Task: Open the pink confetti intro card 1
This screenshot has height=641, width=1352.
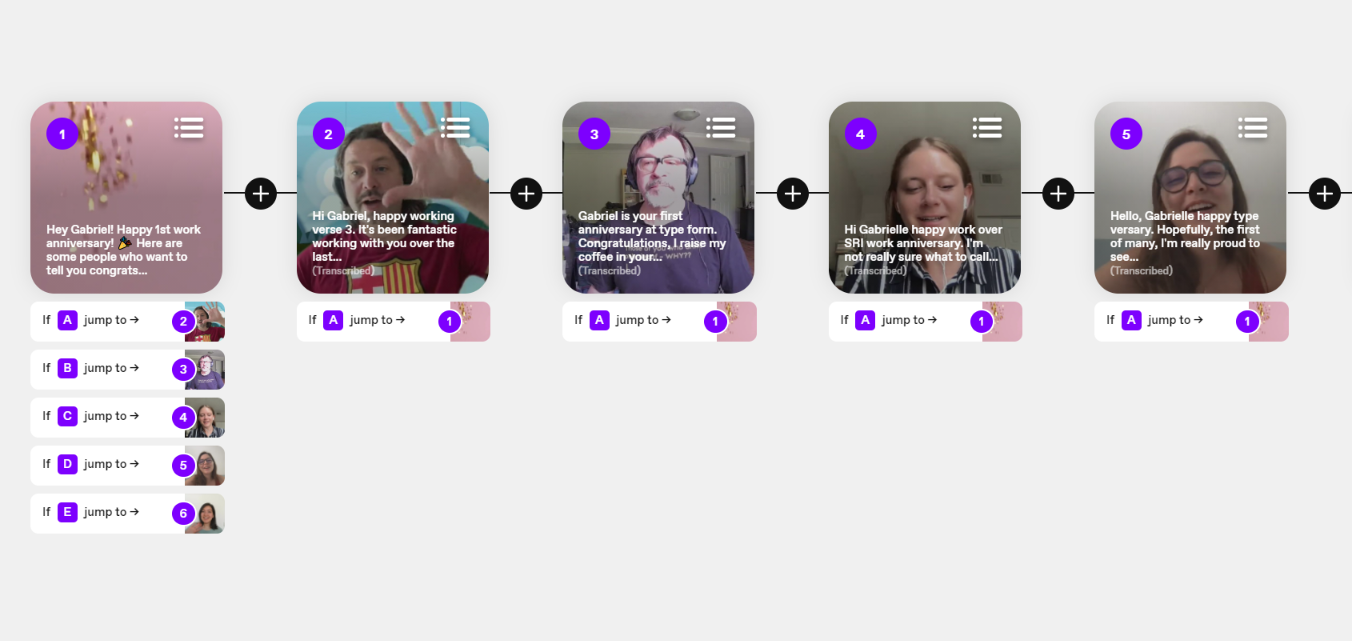Action: (x=126, y=197)
